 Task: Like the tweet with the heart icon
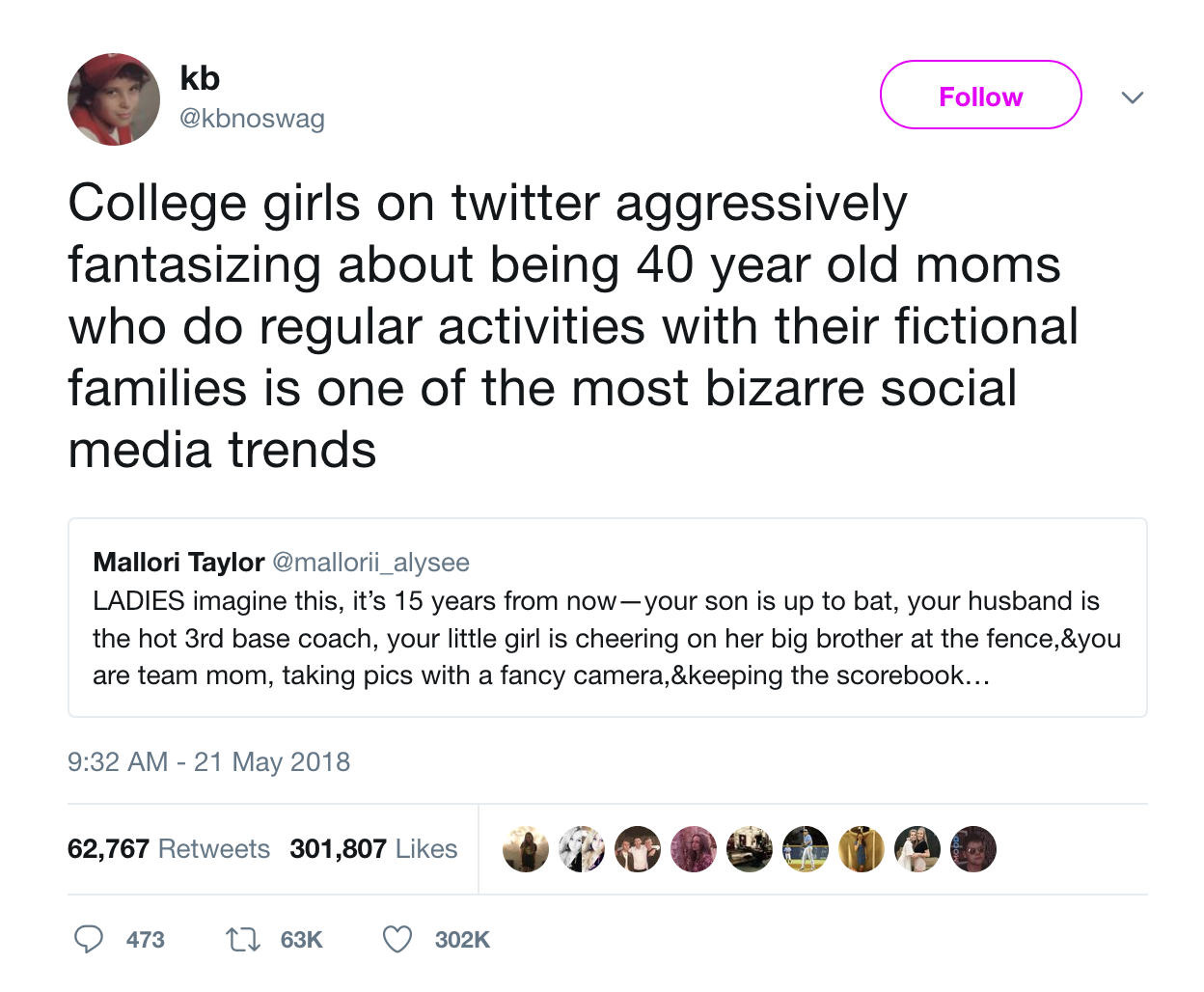pos(397,939)
